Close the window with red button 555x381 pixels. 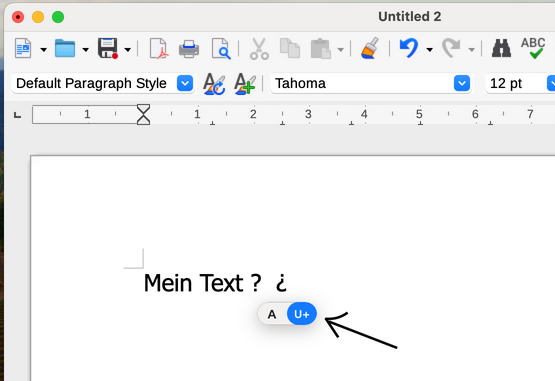18,17
